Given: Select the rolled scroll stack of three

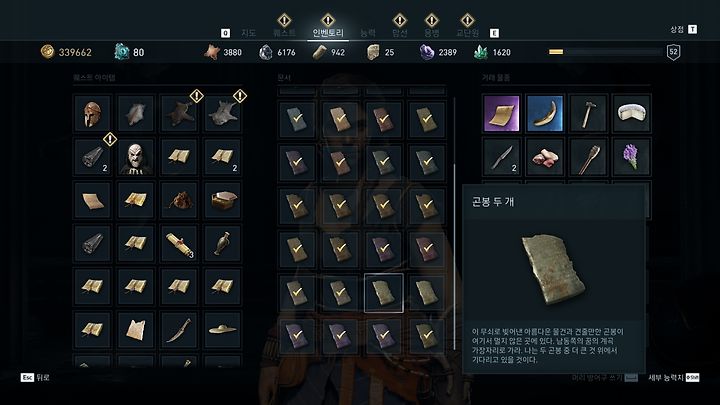Looking at the screenshot, I should [x=179, y=243].
